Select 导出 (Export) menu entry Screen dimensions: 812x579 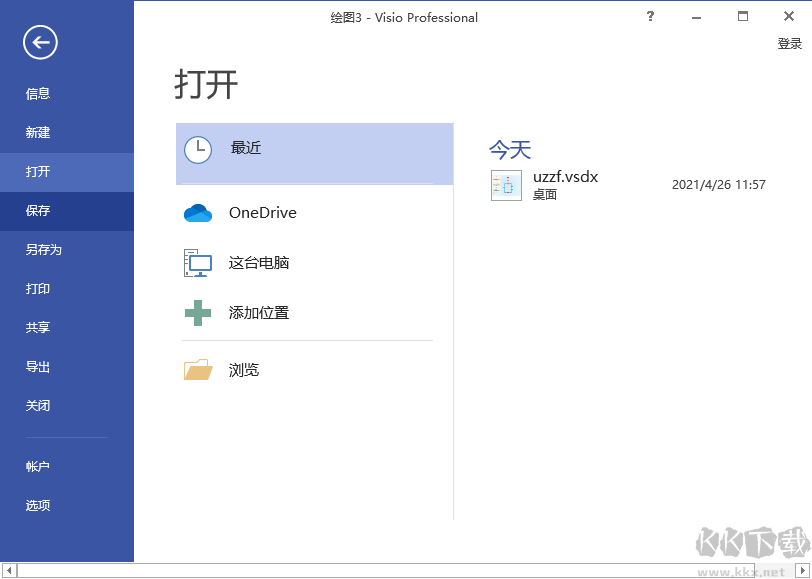38,367
